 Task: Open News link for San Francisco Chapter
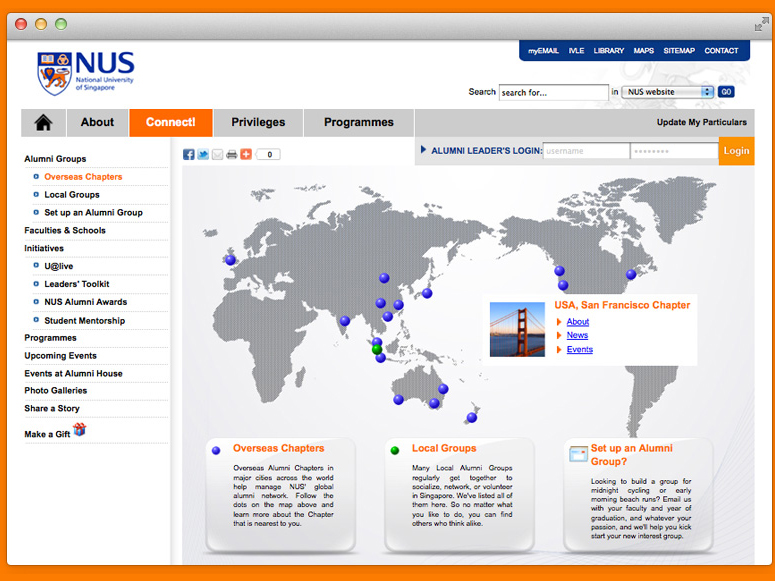click(577, 335)
